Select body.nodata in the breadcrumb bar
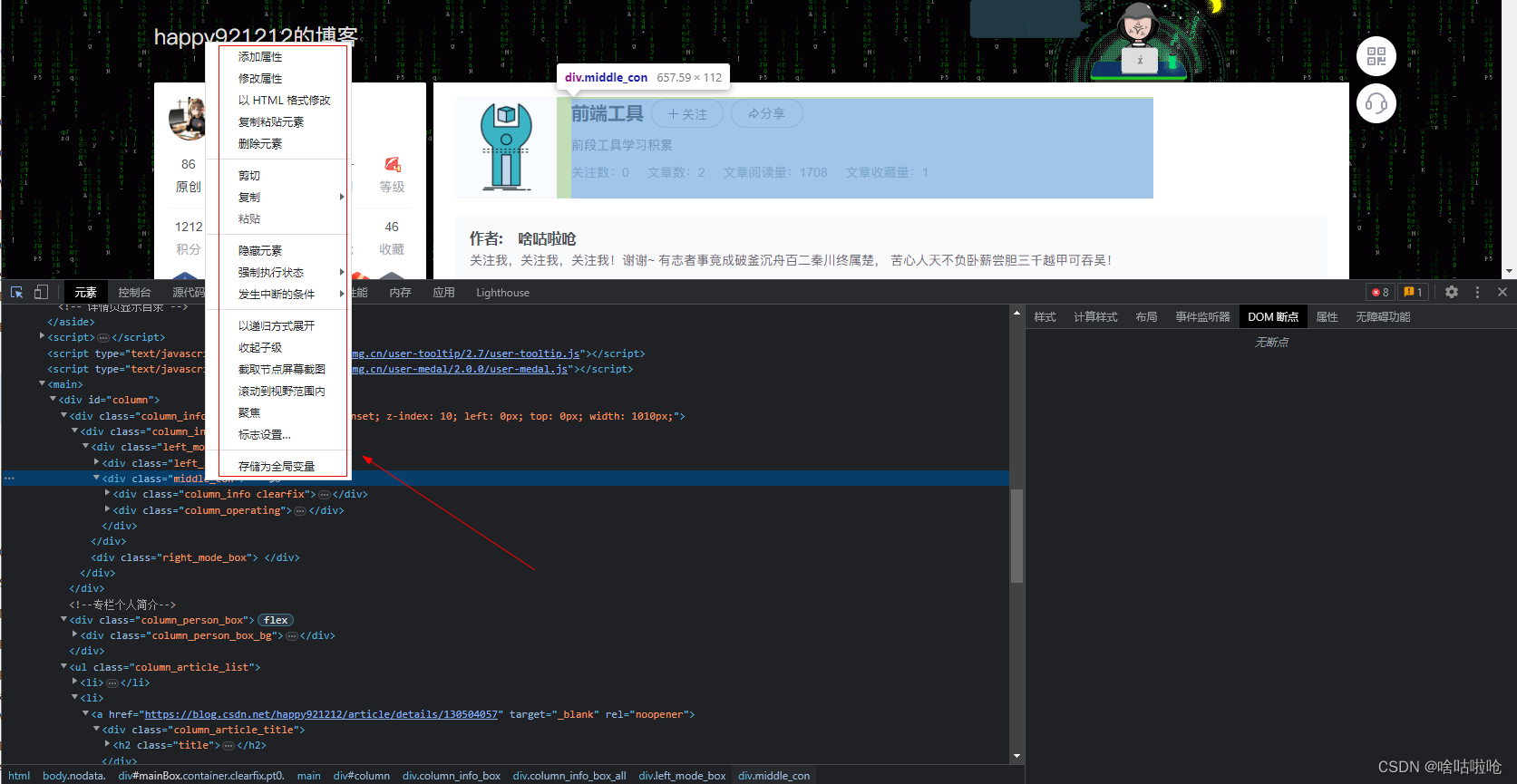 point(73,776)
